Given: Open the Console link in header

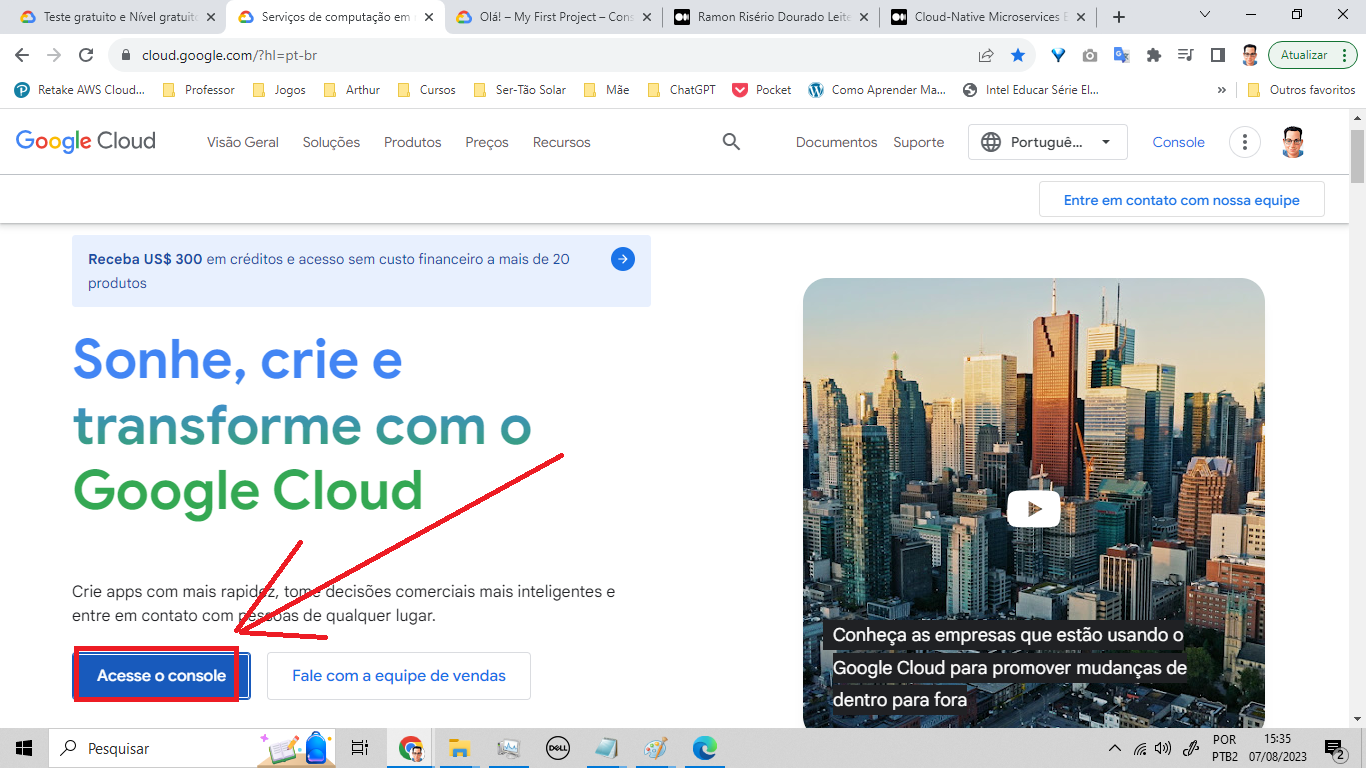Looking at the screenshot, I should [1178, 142].
